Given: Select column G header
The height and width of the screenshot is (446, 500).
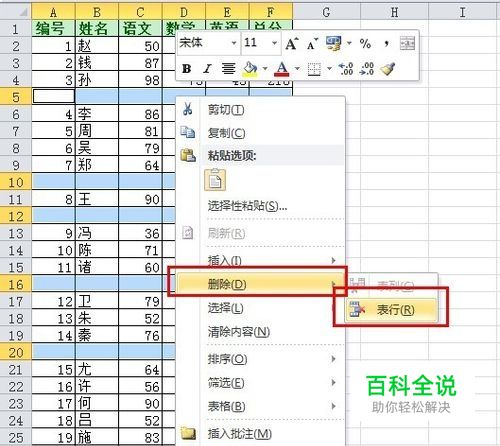Looking at the screenshot, I should coord(326,13).
